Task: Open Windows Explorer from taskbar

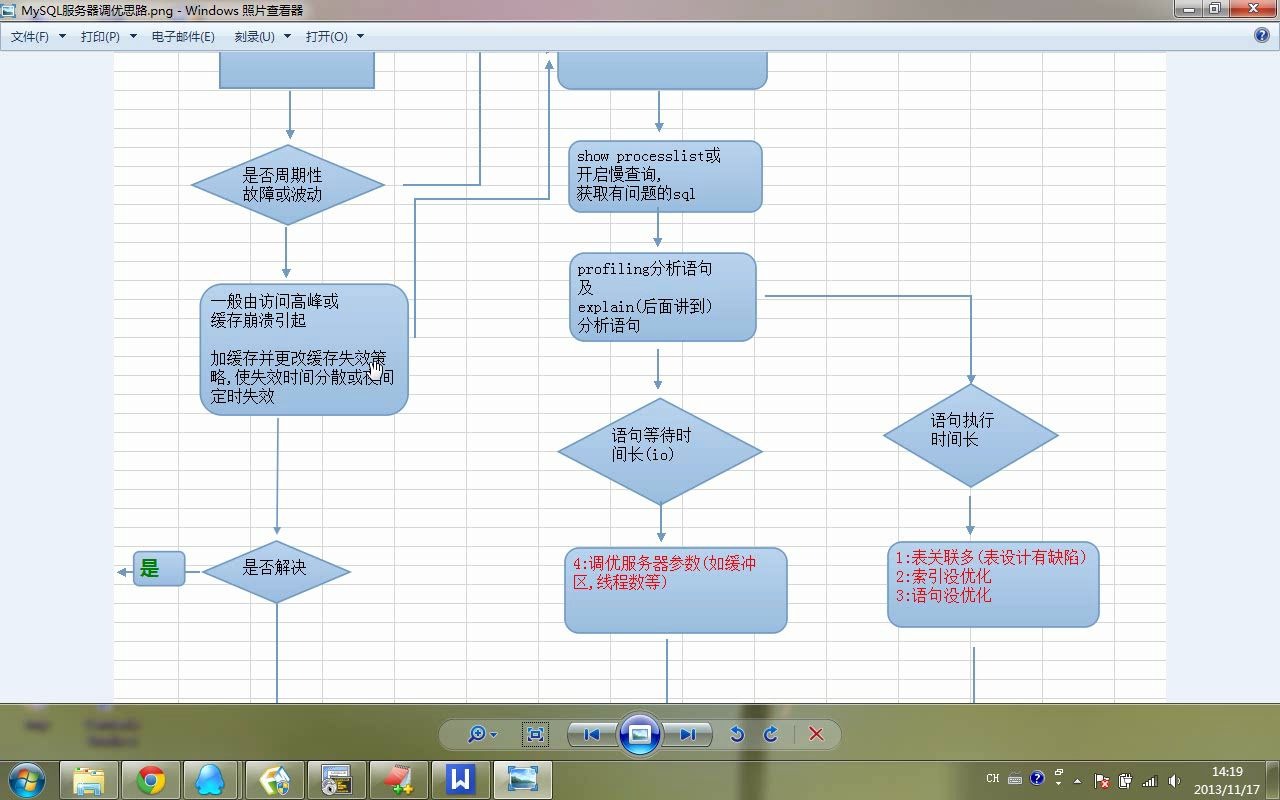Action: (x=89, y=780)
